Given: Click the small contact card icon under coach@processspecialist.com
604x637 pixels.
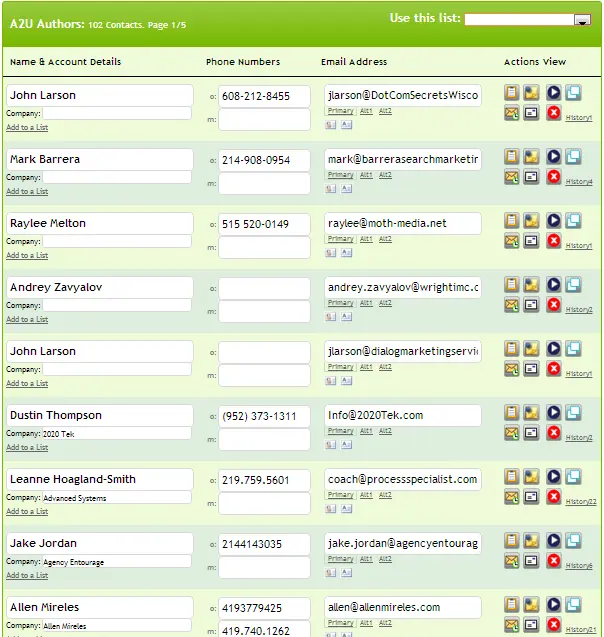Looking at the screenshot, I should pos(331,509).
